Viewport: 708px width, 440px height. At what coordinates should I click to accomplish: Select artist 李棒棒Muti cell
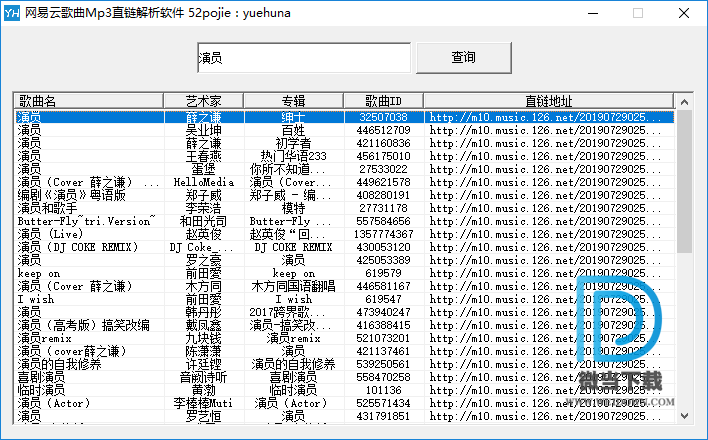point(204,403)
